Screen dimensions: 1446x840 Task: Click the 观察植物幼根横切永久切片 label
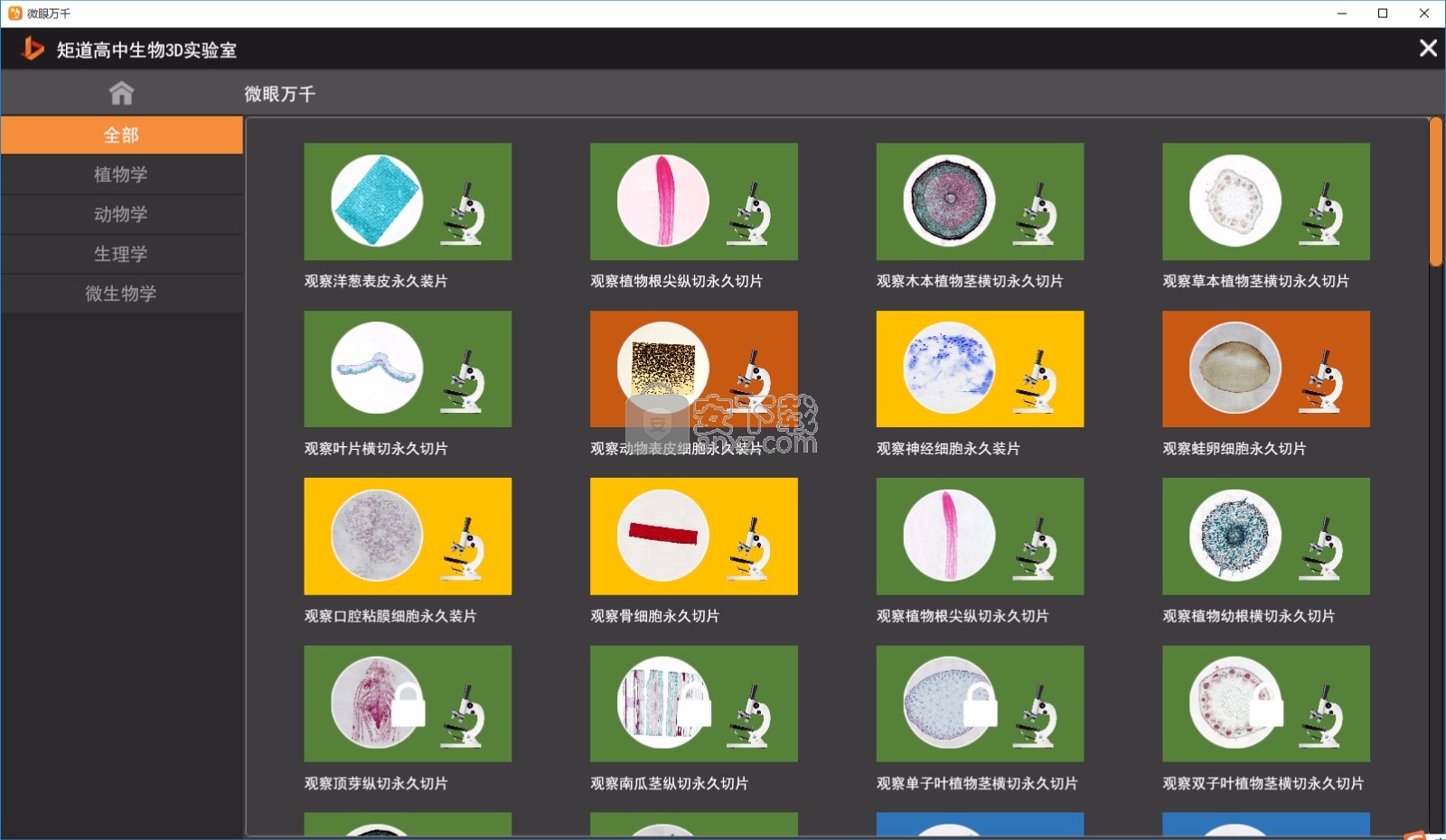1248,616
